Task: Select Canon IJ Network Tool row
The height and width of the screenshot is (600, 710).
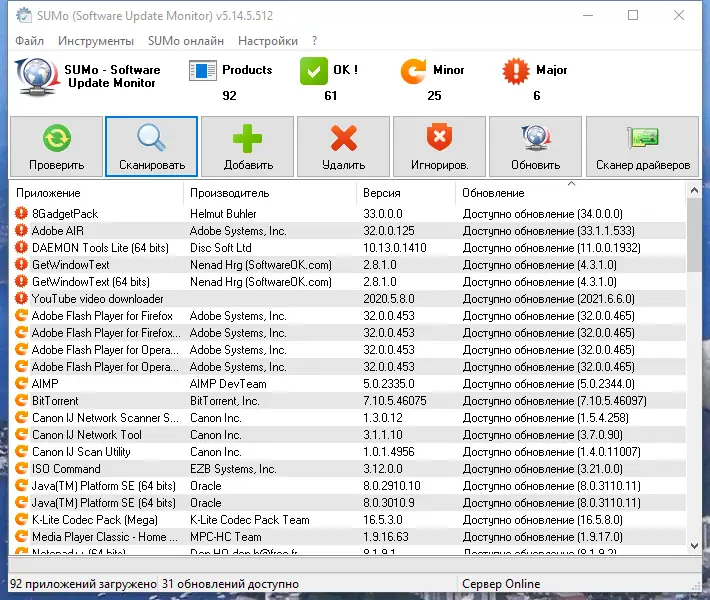Action: tap(86, 434)
